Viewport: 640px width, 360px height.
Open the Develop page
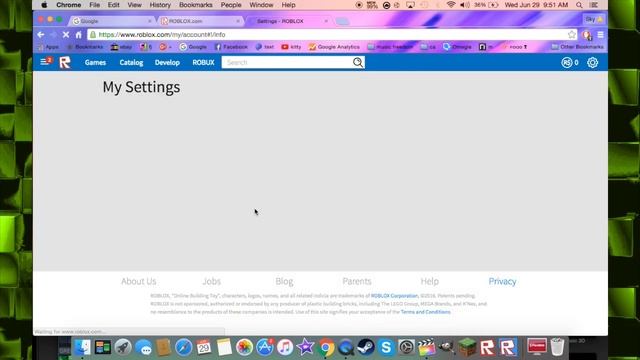coord(167,62)
